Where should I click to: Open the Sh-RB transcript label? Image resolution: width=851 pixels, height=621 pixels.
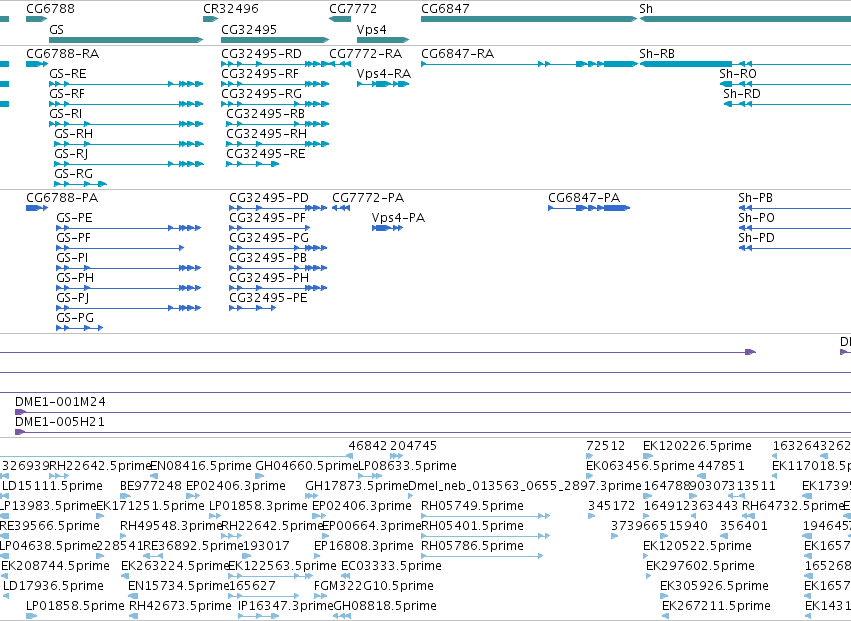(657, 54)
